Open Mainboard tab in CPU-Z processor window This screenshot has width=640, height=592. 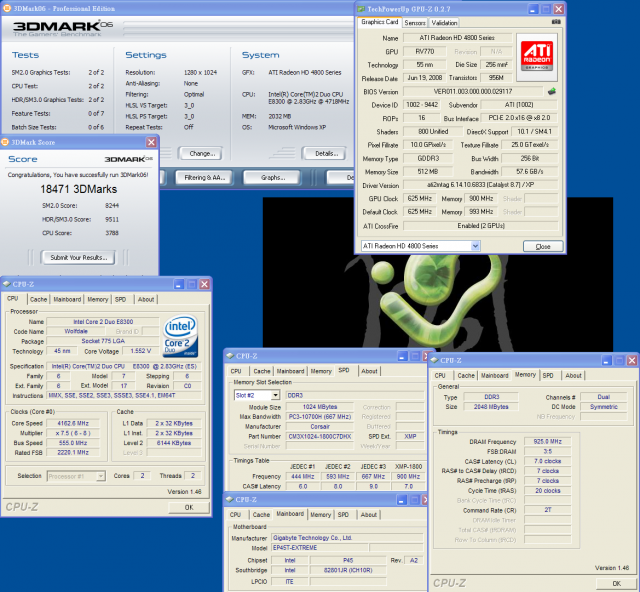click(x=67, y=299)
